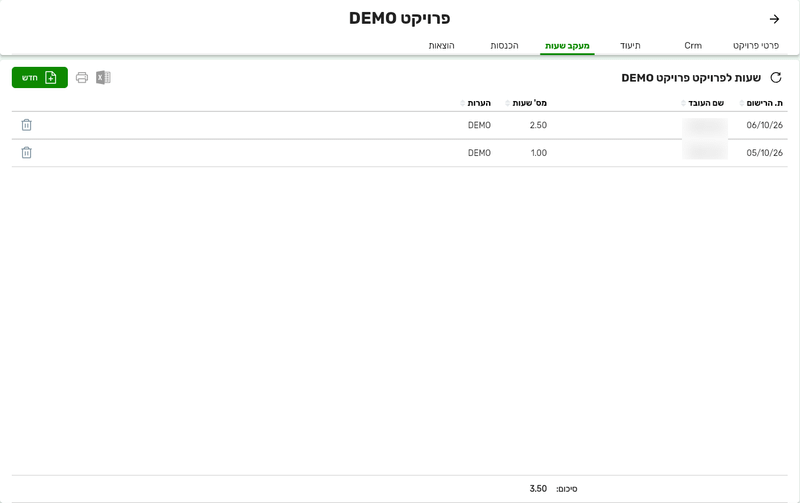800x503 pixels.
Task: Delete the 06/10/26 hours entry
Action: pos(27,125)
